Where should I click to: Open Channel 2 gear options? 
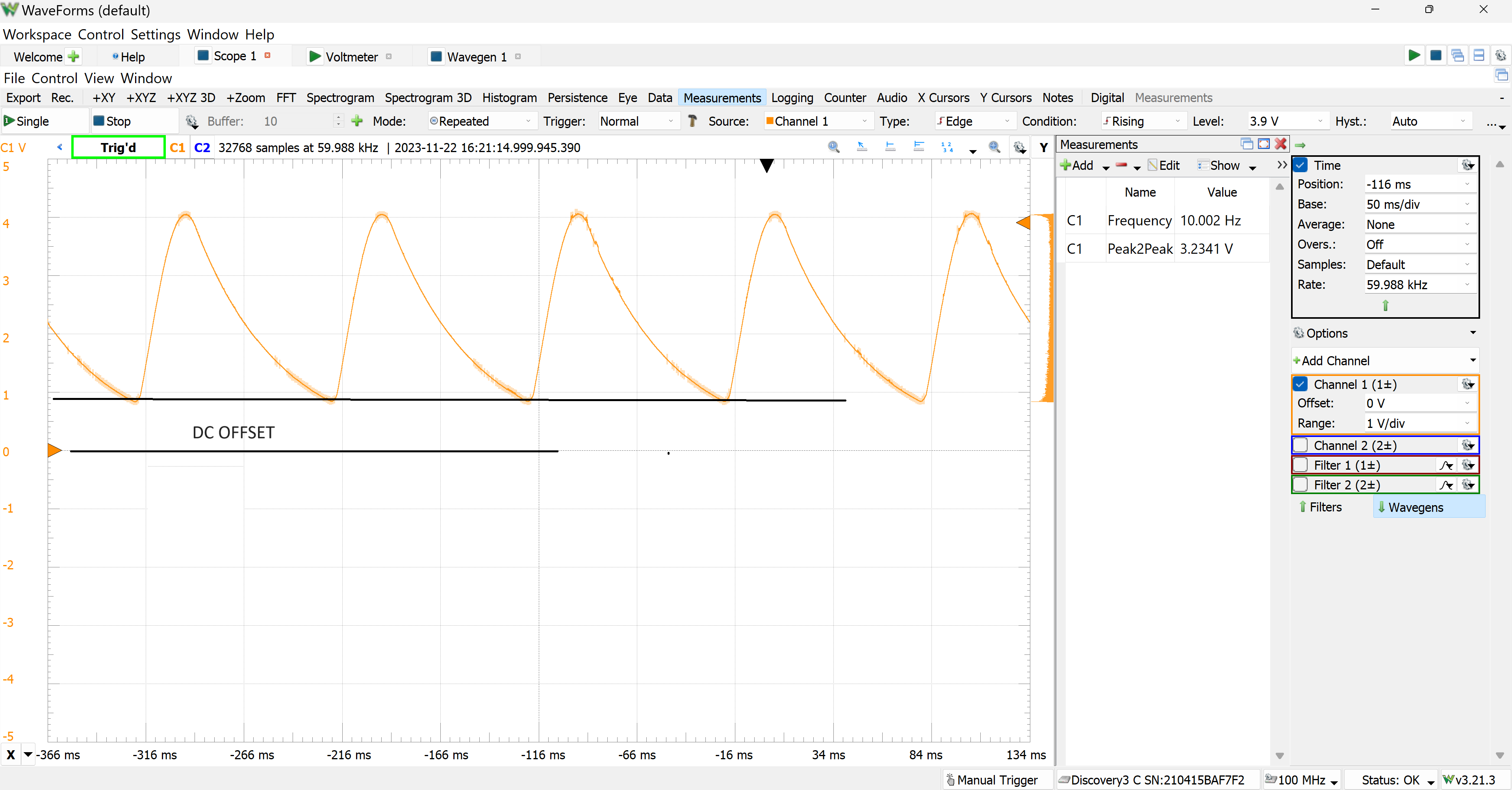point(1468,445)
